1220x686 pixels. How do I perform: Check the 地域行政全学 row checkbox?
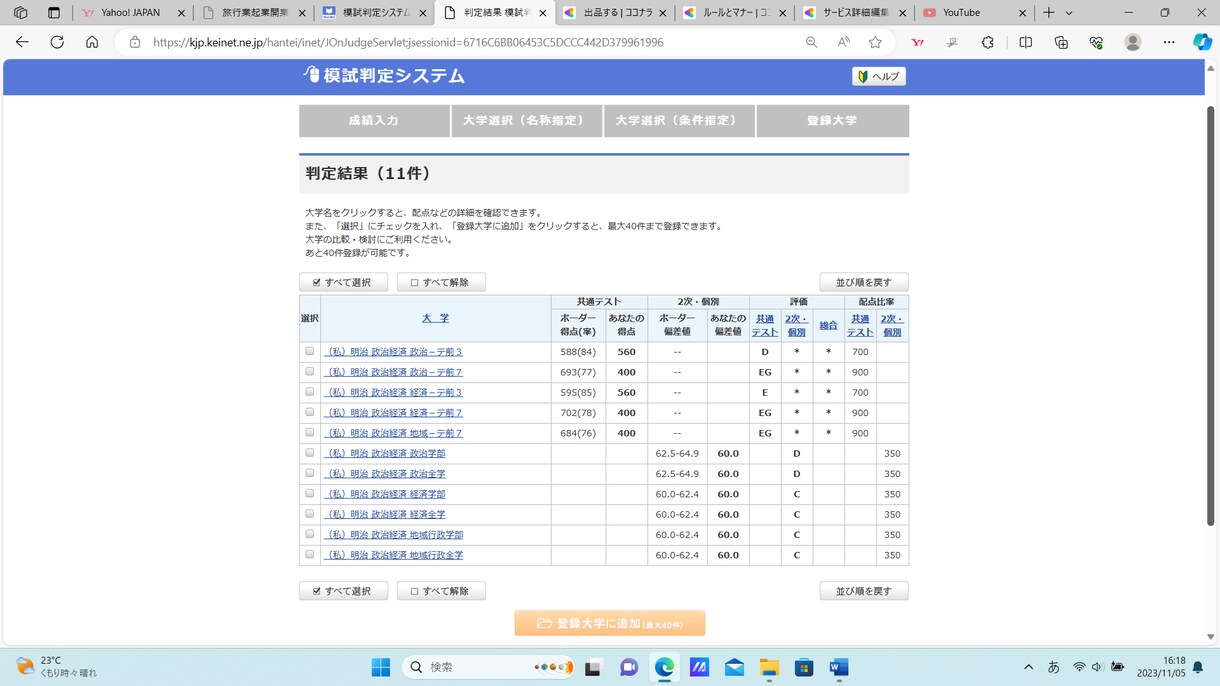pyautogui.click(x=310, y=554)
